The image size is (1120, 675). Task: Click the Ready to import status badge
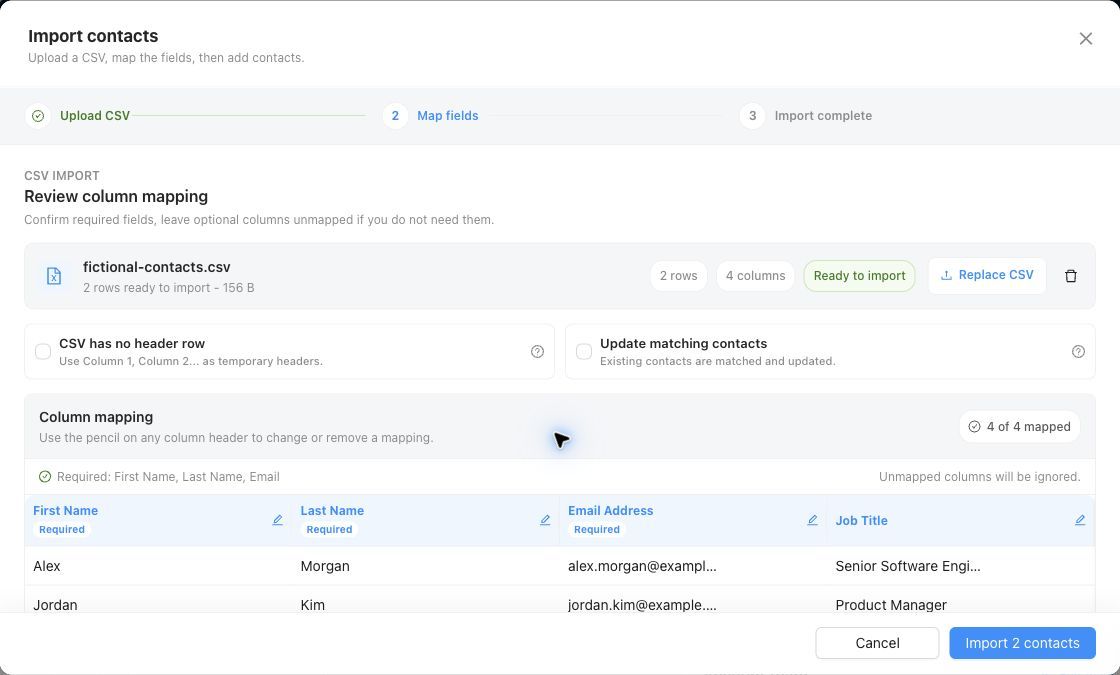tap(859, 276)
